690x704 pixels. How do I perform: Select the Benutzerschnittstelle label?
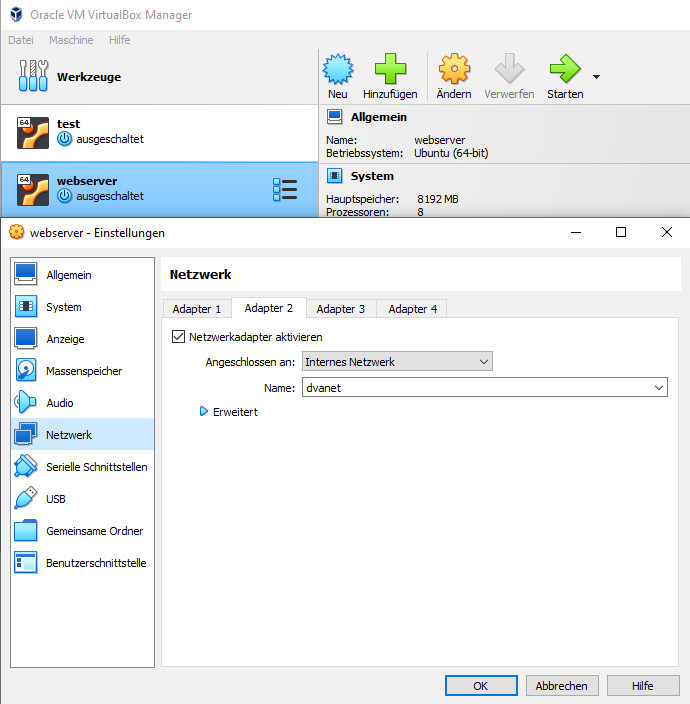click(x=96, y=563)
